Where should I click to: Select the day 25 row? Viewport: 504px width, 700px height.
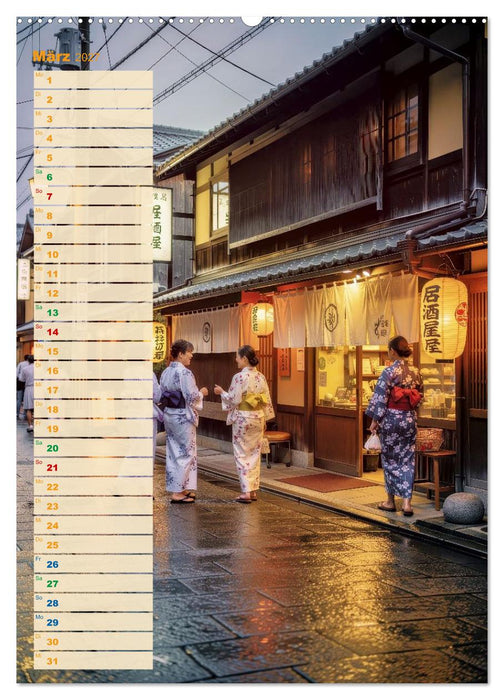click(x=93, y=544)
